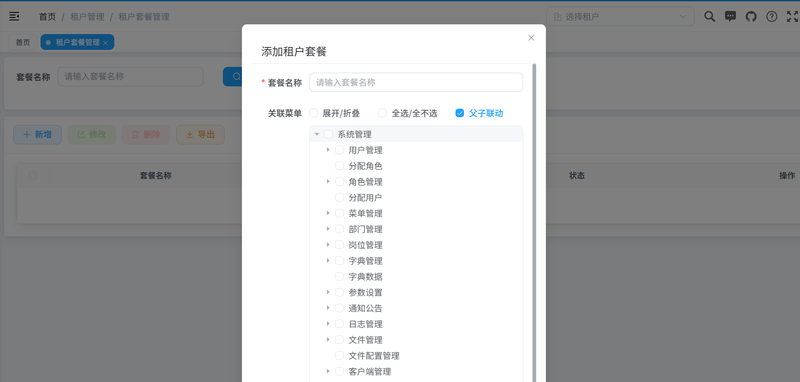
Task: Click the table 套餐名称 column header
Action: pos(156,175)
